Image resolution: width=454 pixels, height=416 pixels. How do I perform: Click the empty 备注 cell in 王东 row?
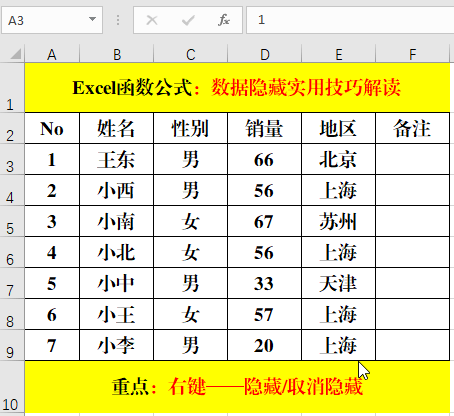(412, 159)
